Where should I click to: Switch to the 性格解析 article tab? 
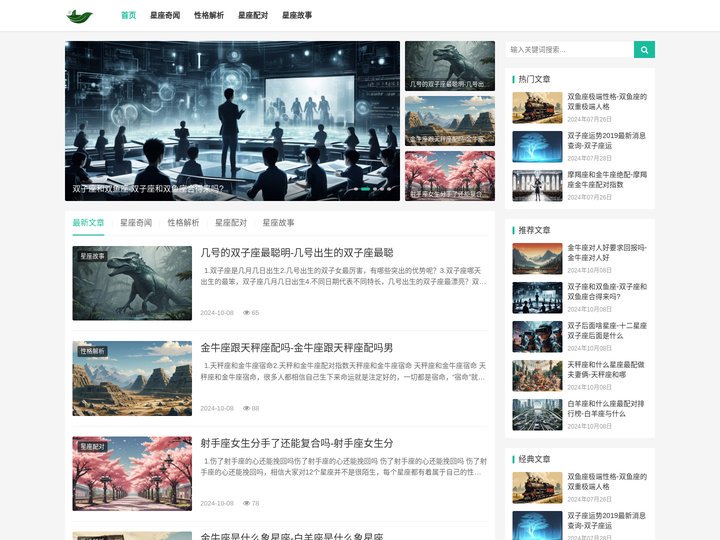point(183,223)
